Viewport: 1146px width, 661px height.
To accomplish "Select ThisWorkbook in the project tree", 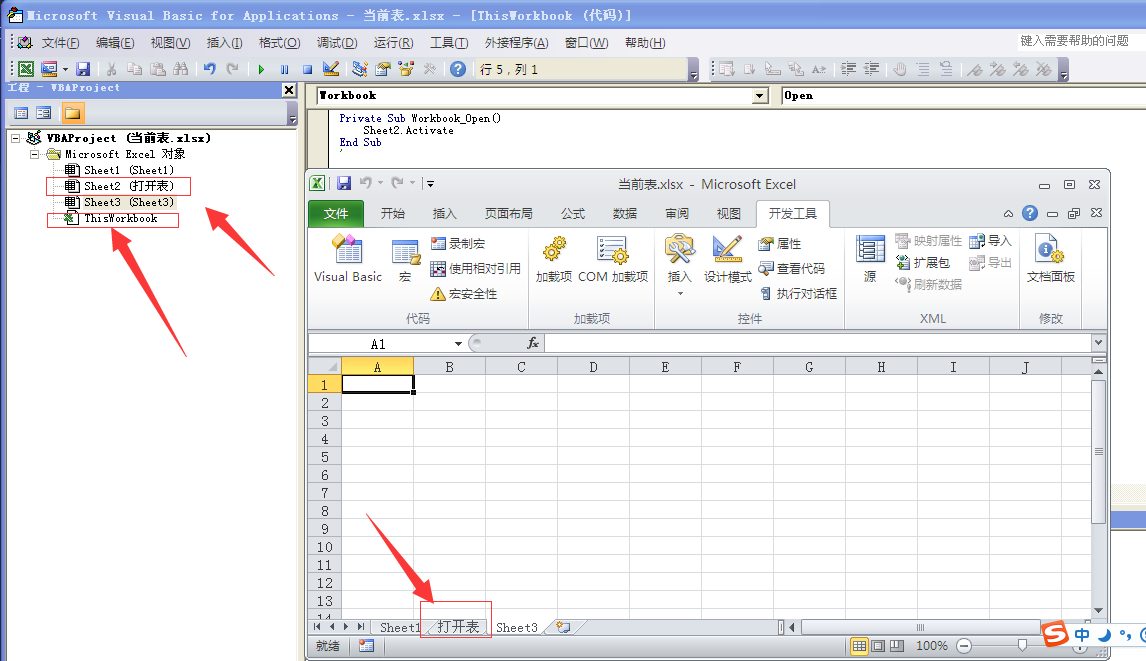I will 110,219.
